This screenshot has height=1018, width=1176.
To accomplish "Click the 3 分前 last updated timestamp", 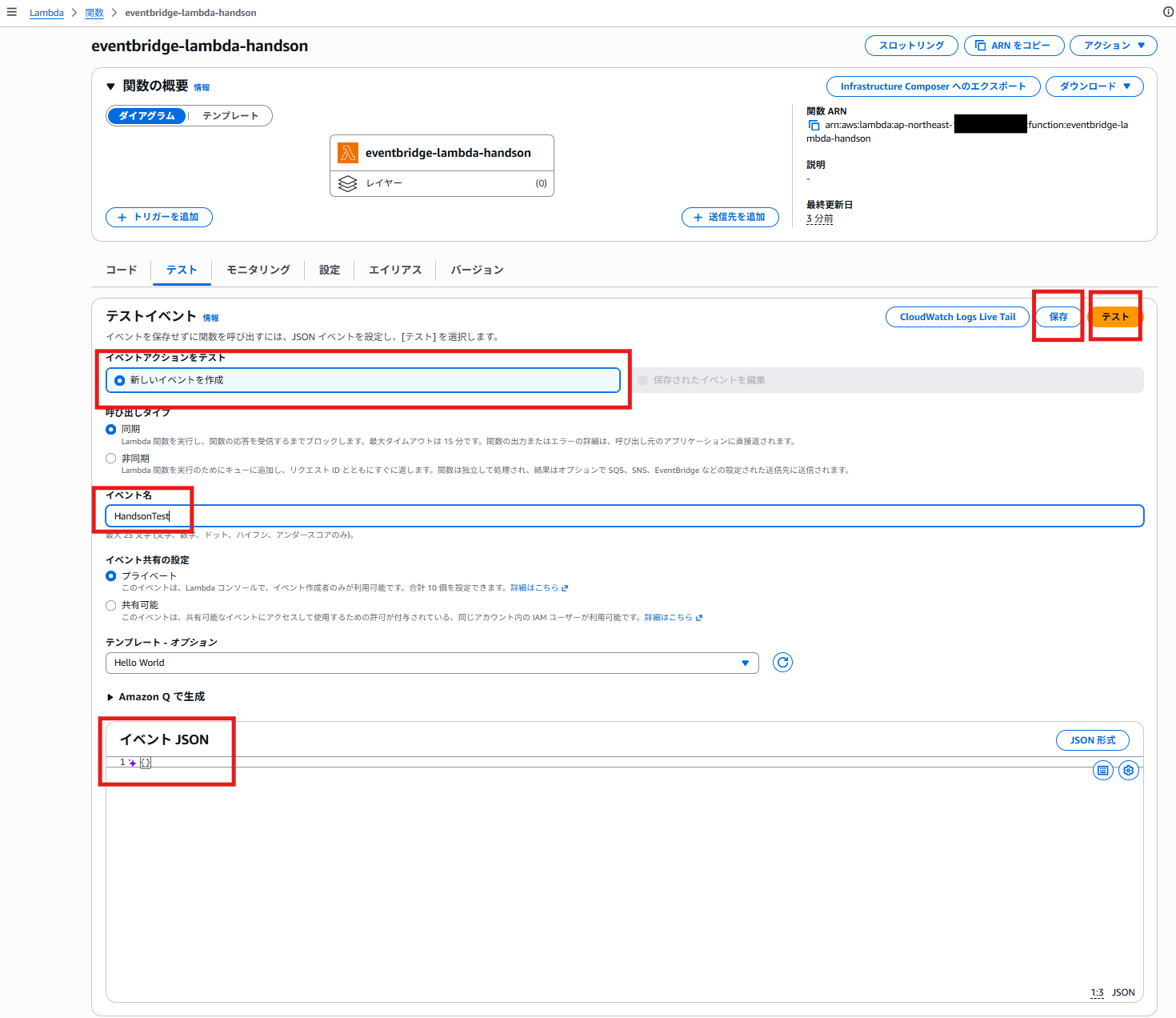I will (819, 218).
